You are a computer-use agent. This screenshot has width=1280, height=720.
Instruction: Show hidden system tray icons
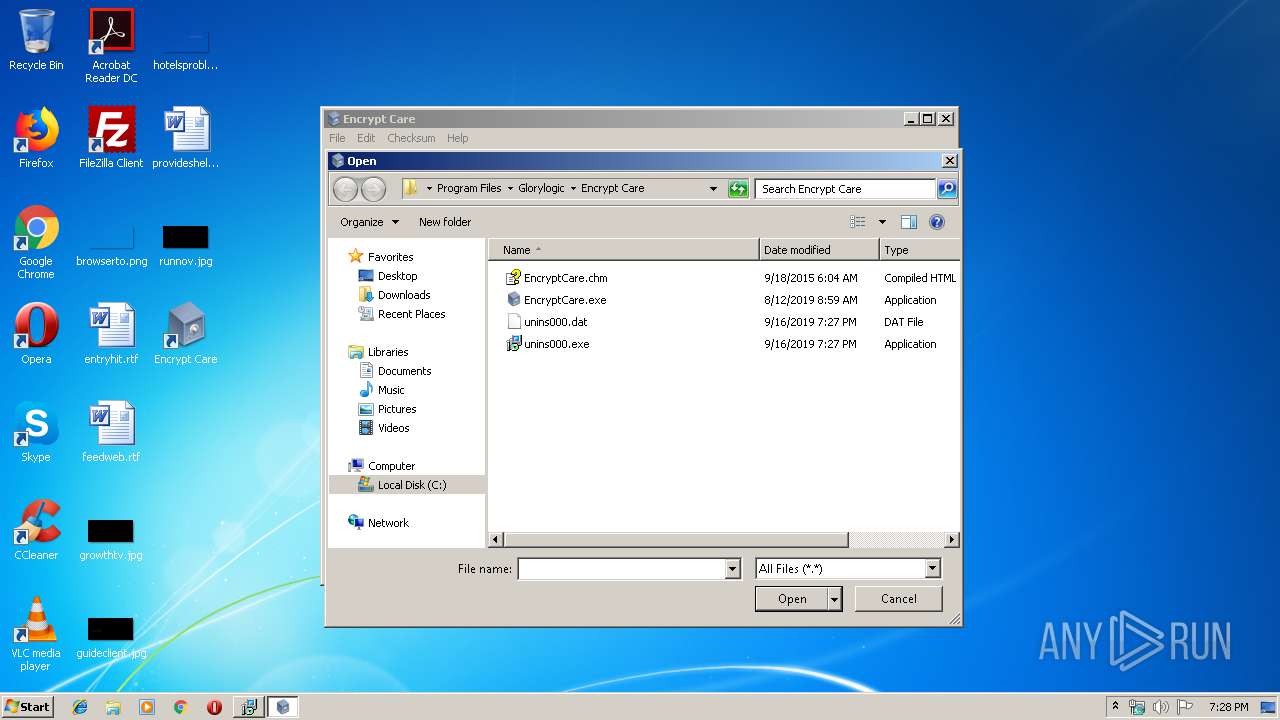(1115, 707)
